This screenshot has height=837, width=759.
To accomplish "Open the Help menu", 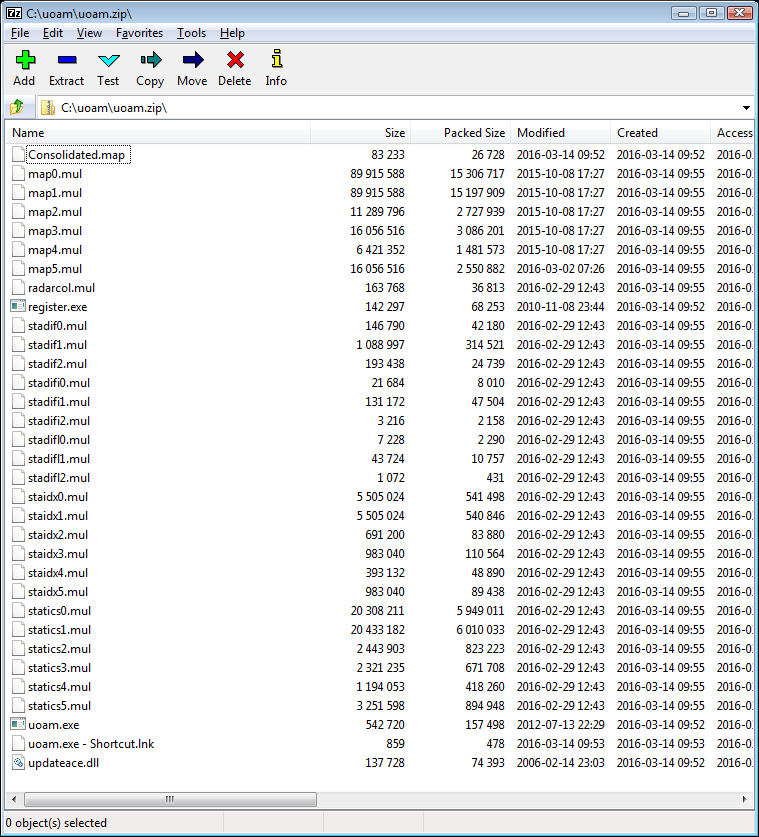I will point(232,33).
